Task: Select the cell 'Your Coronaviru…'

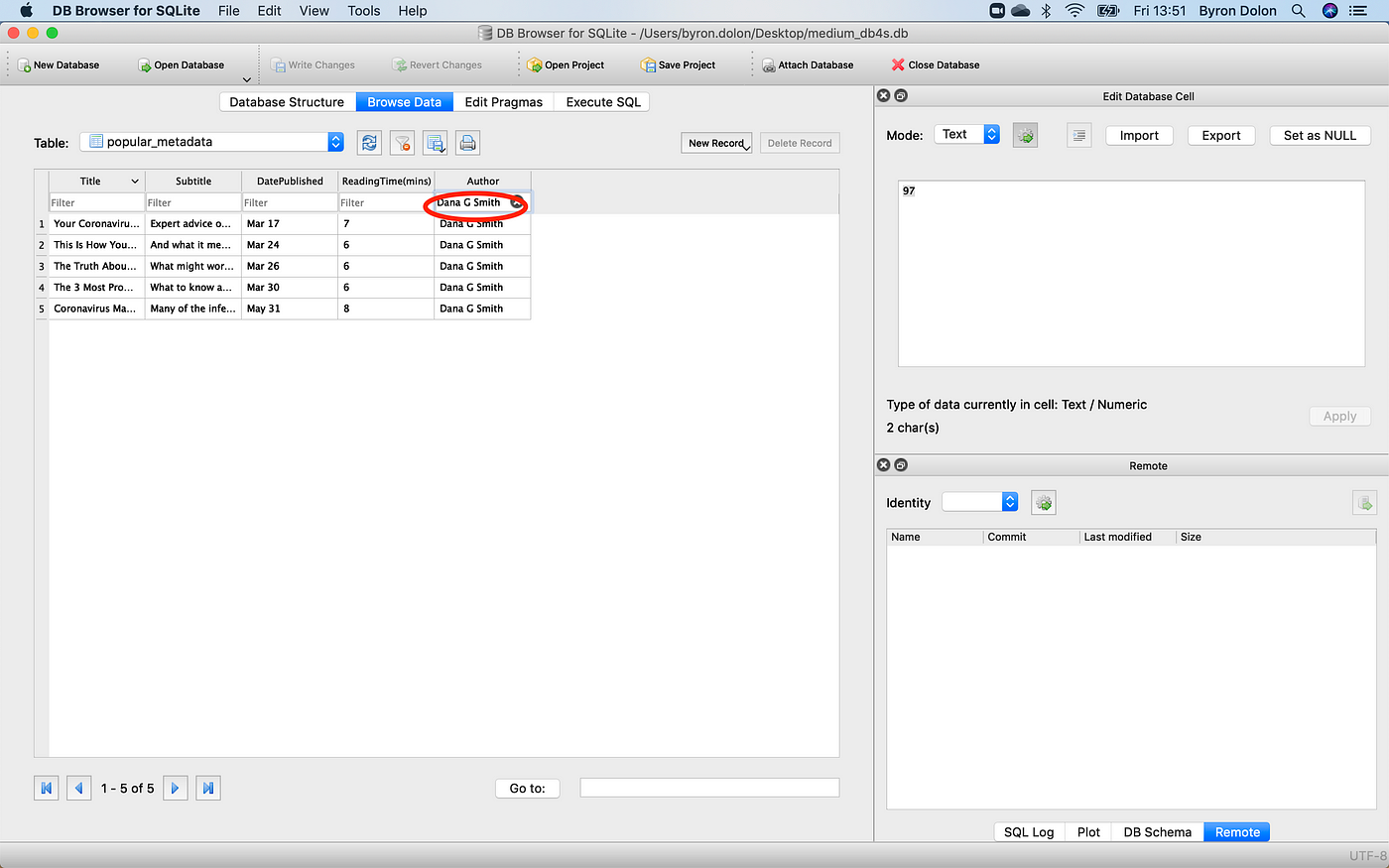Action: click(x=96, y=224)
